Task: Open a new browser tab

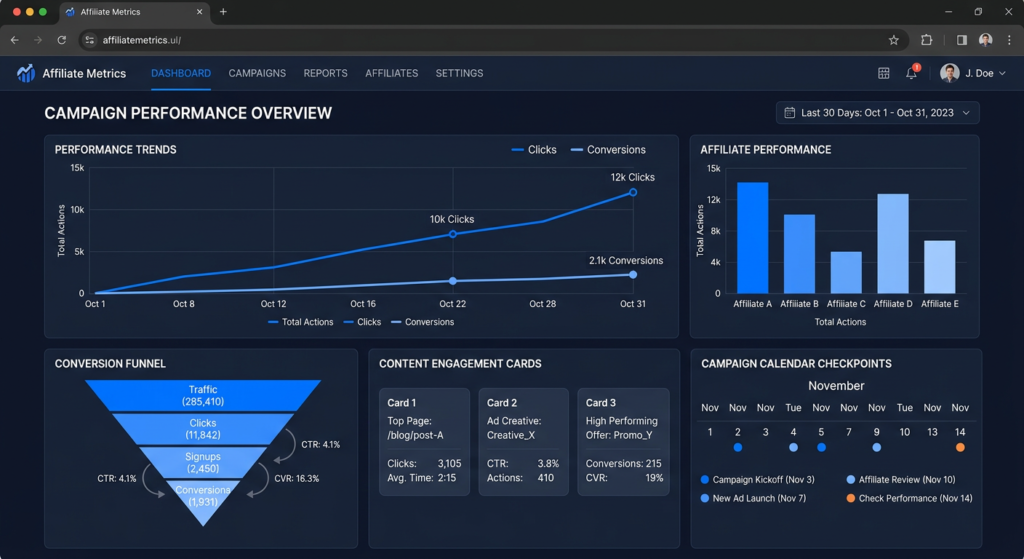Action: (223, 12)
